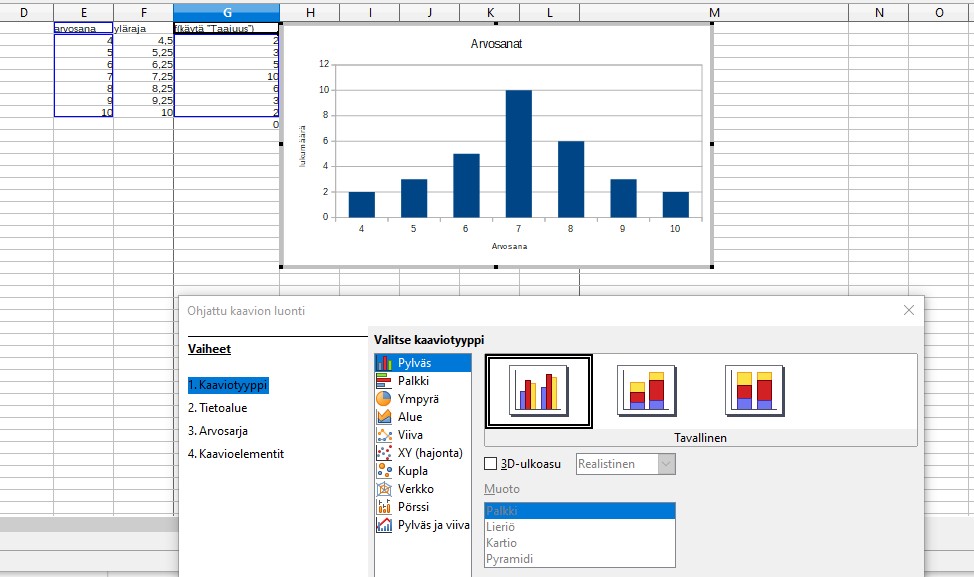The height and width of the screenshot is (577, 974).
Task: Select Lieriö in the Muoto list
Action: pyautogui.click(x=500, y=527)
